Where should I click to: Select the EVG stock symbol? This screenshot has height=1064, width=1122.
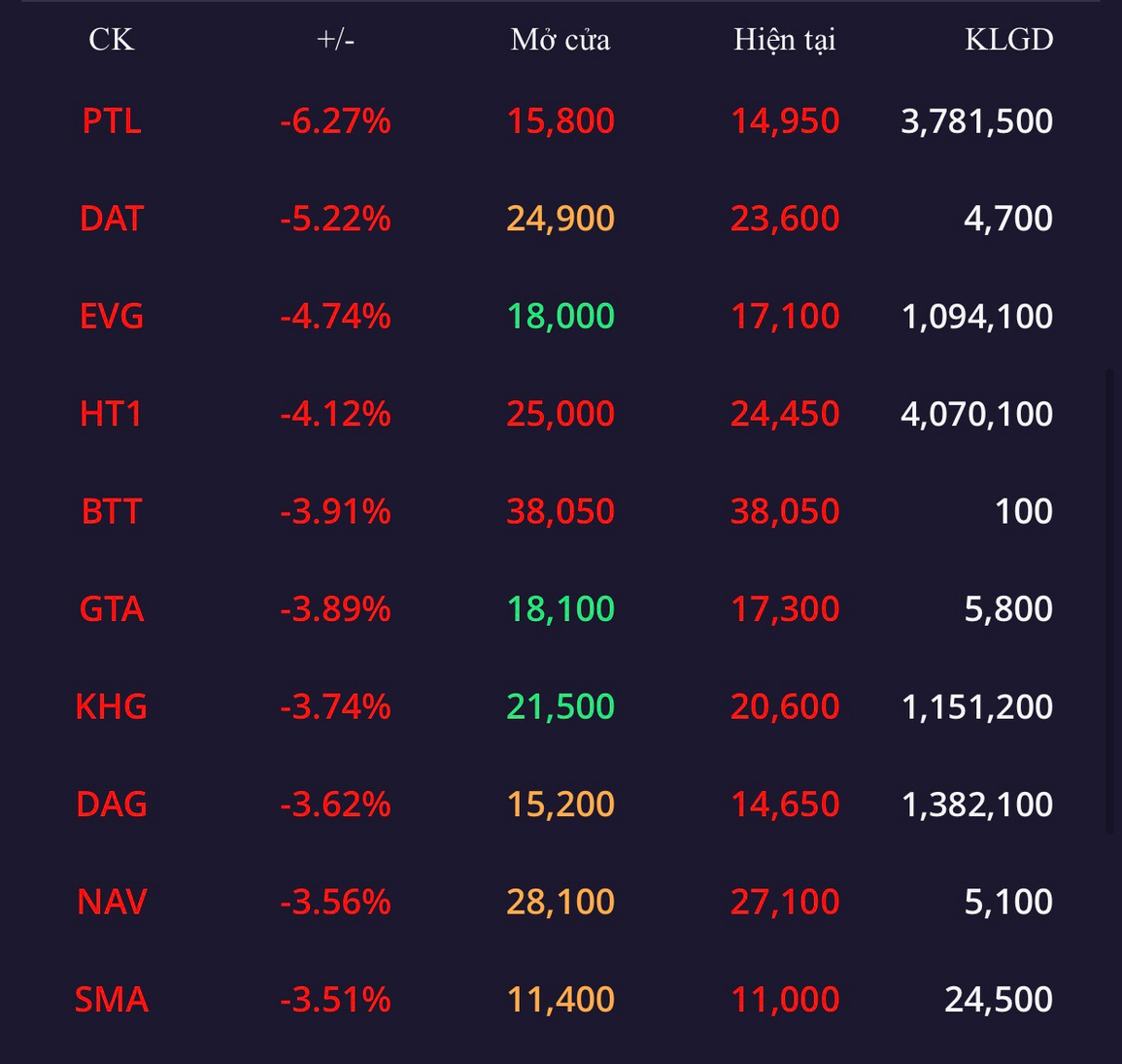(x=112, y=317)
